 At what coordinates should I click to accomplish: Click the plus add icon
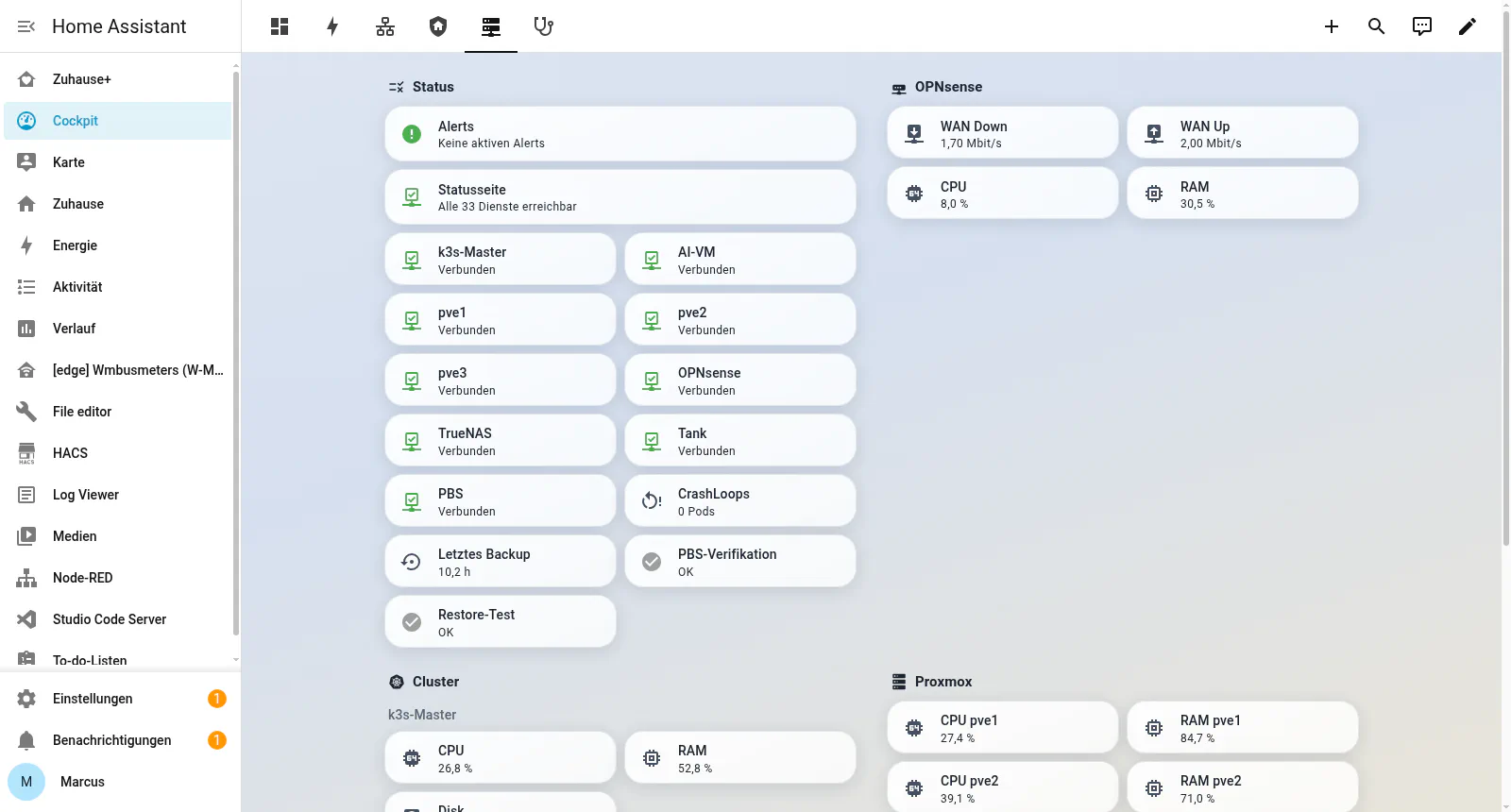pyautogui.click(x=1332, y=26)
